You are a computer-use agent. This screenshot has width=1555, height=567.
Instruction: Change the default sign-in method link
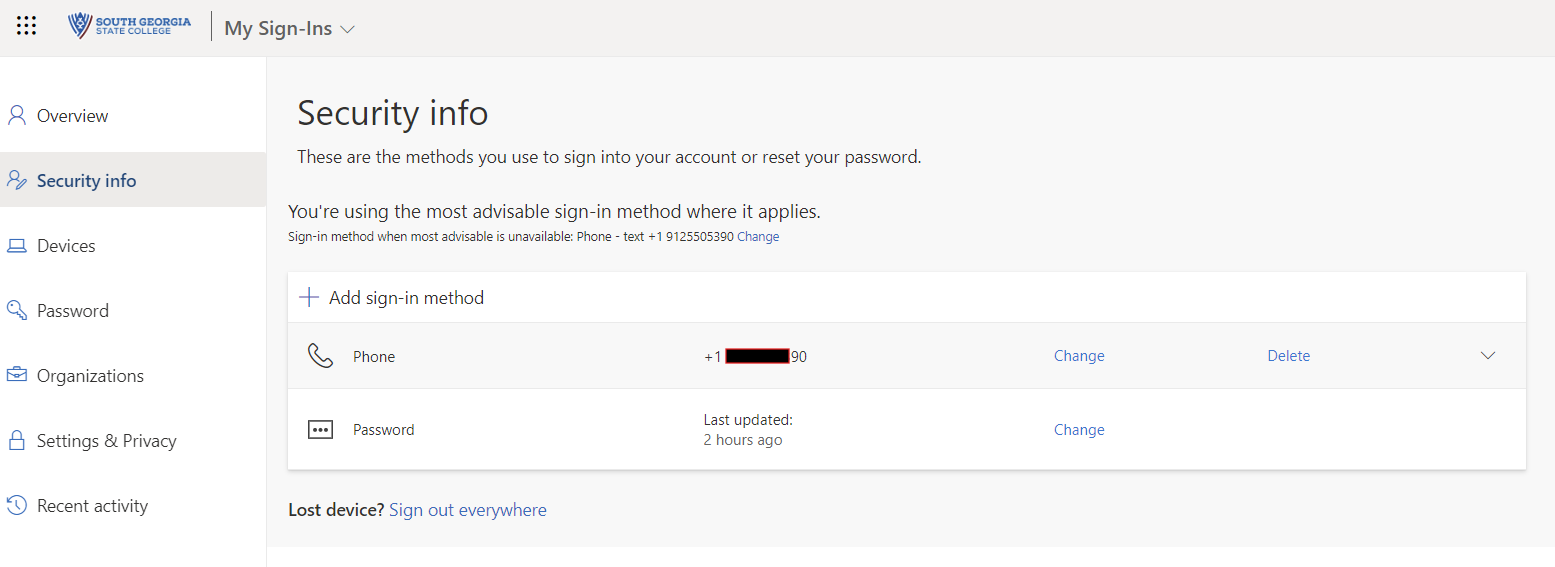(x=758, y=237)
